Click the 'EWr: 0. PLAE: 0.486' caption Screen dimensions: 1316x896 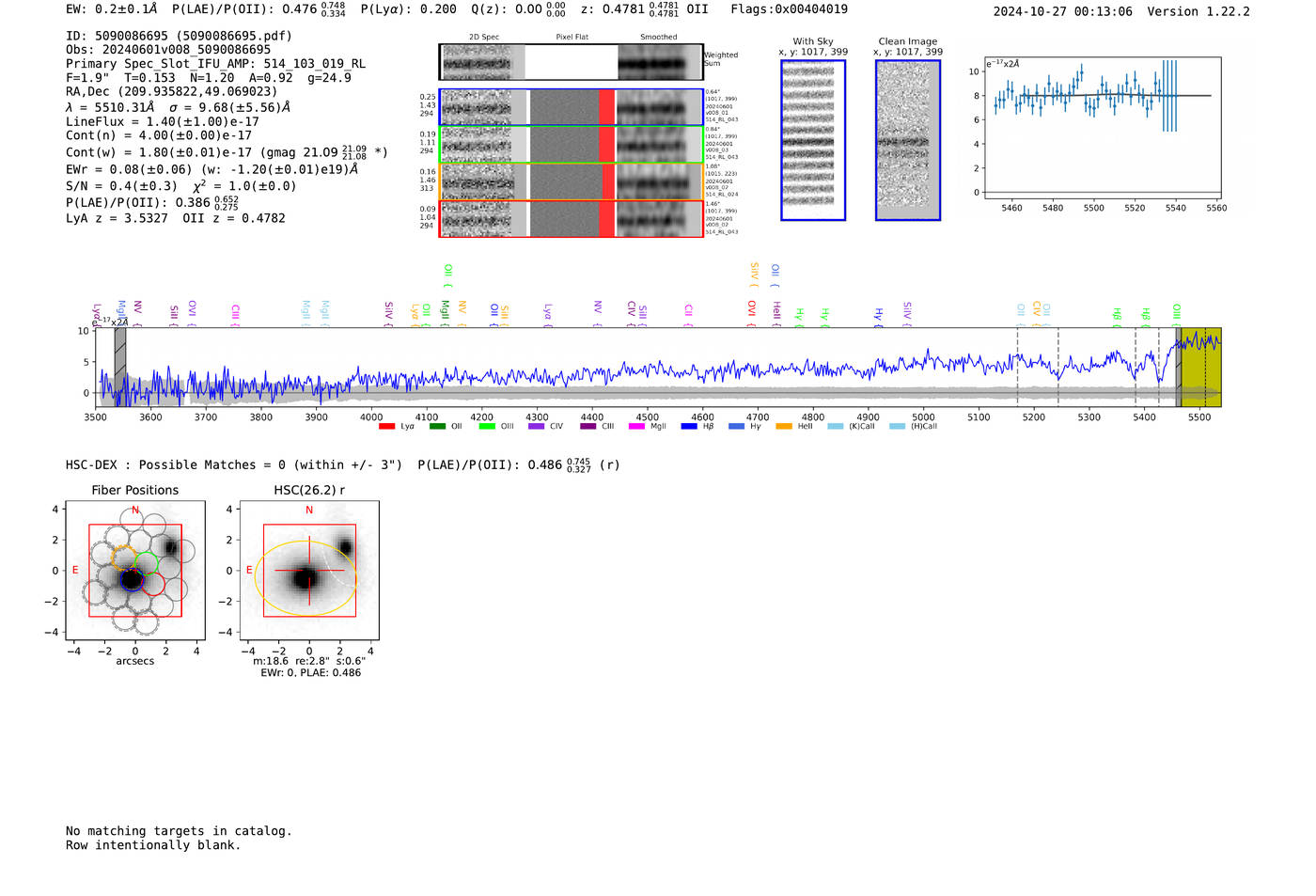[311, 673]
